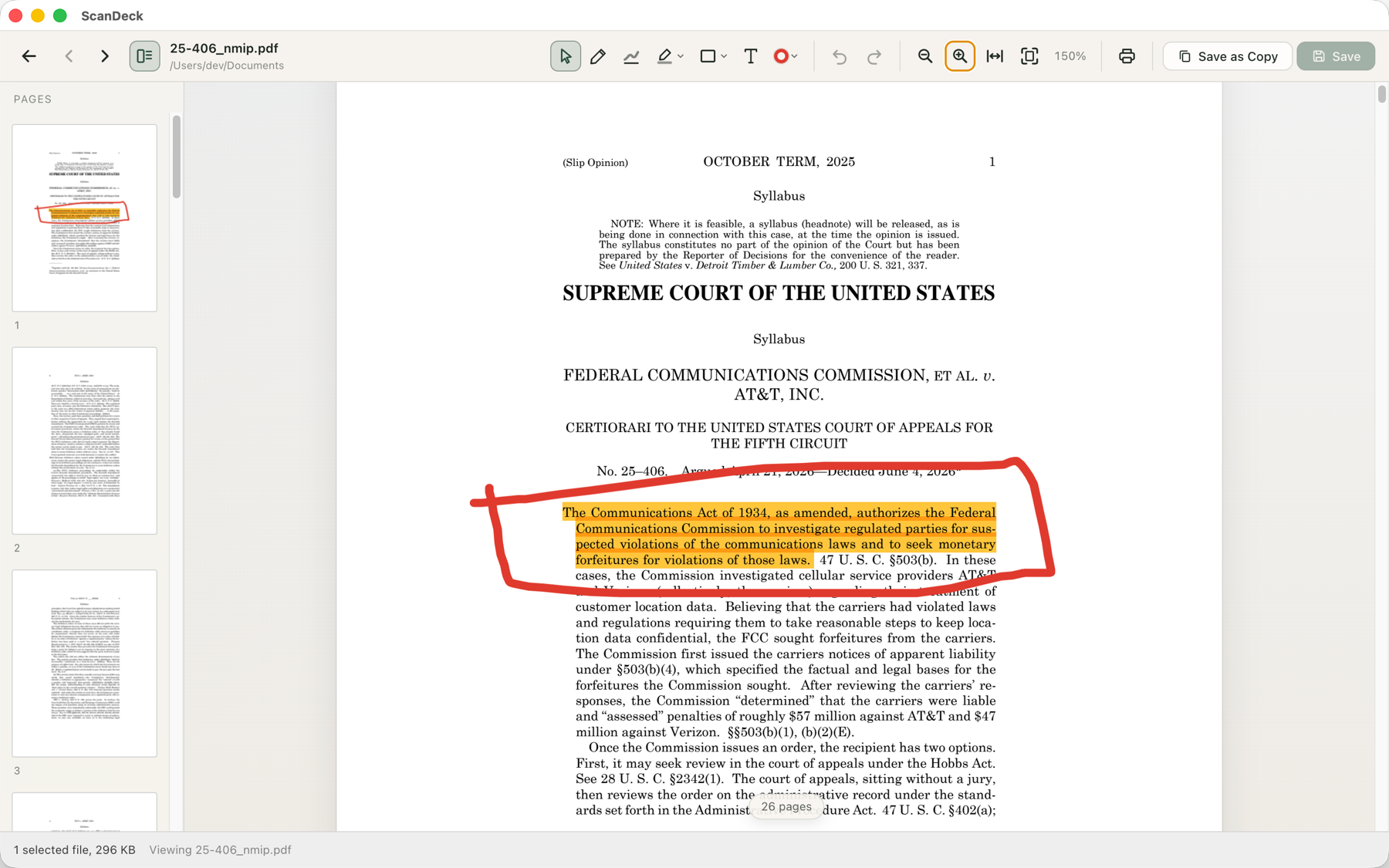
Task: Click '1 selected file, 296 KB' status text
Action: pyautogui.click(x=74, y=850)
